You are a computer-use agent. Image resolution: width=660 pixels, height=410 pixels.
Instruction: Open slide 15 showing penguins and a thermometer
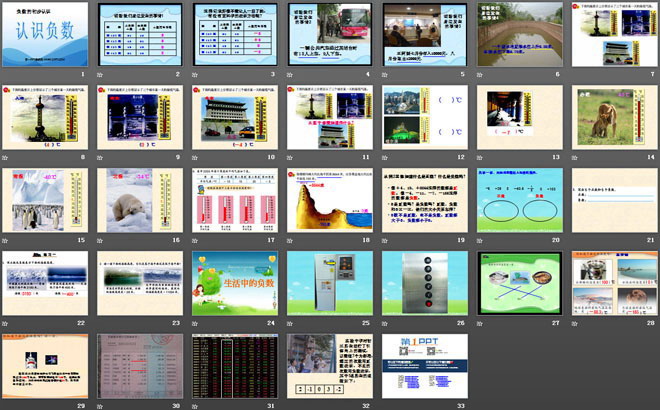point(44,200)
